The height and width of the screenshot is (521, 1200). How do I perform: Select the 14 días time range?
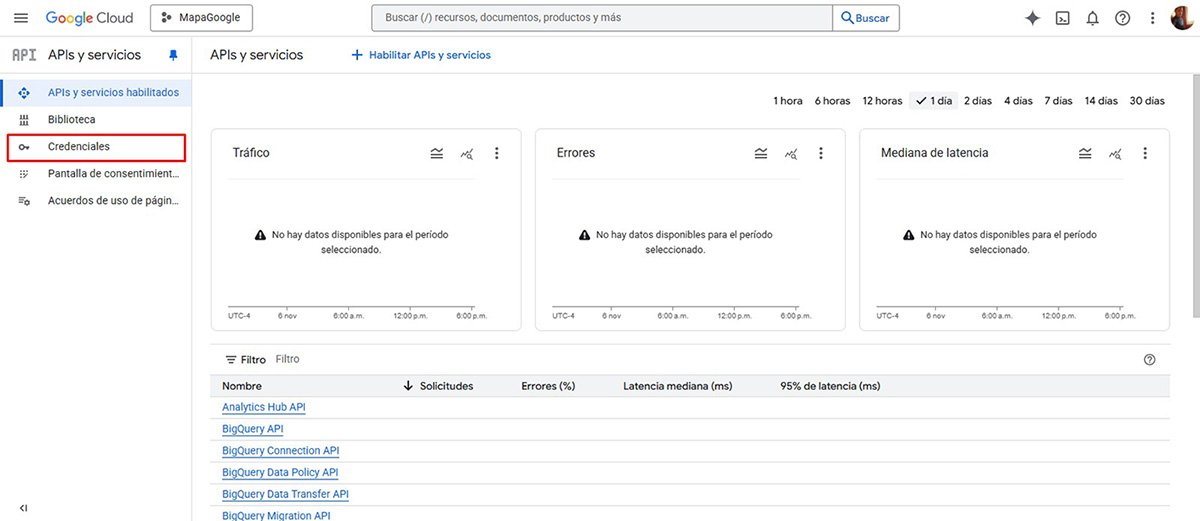point(1101,100)
